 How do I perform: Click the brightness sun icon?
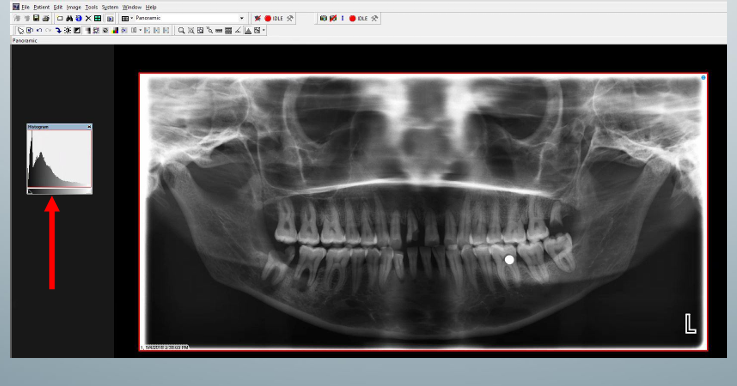click(68, 31)
